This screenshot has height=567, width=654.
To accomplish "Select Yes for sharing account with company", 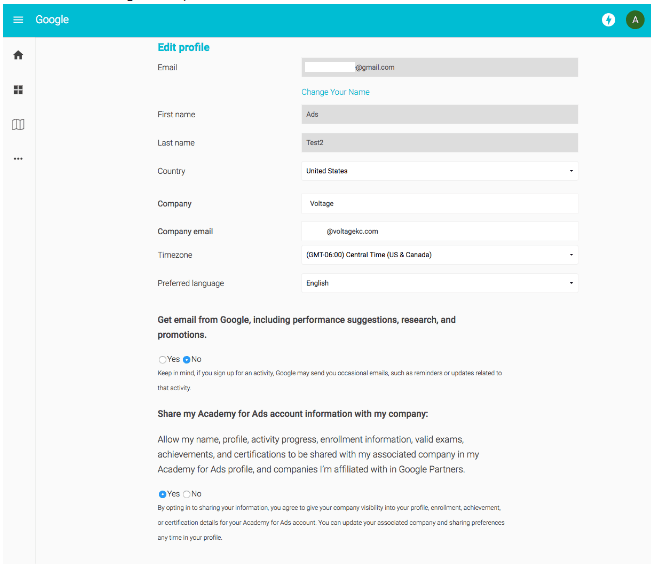I will coord(162,494).
